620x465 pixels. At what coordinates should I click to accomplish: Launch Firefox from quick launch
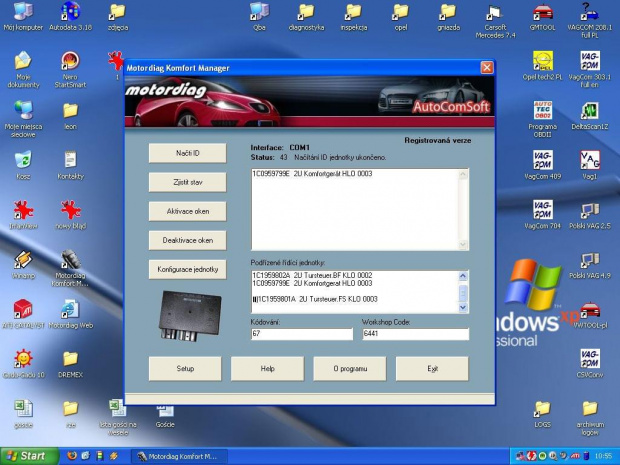[x=71, y=456]
